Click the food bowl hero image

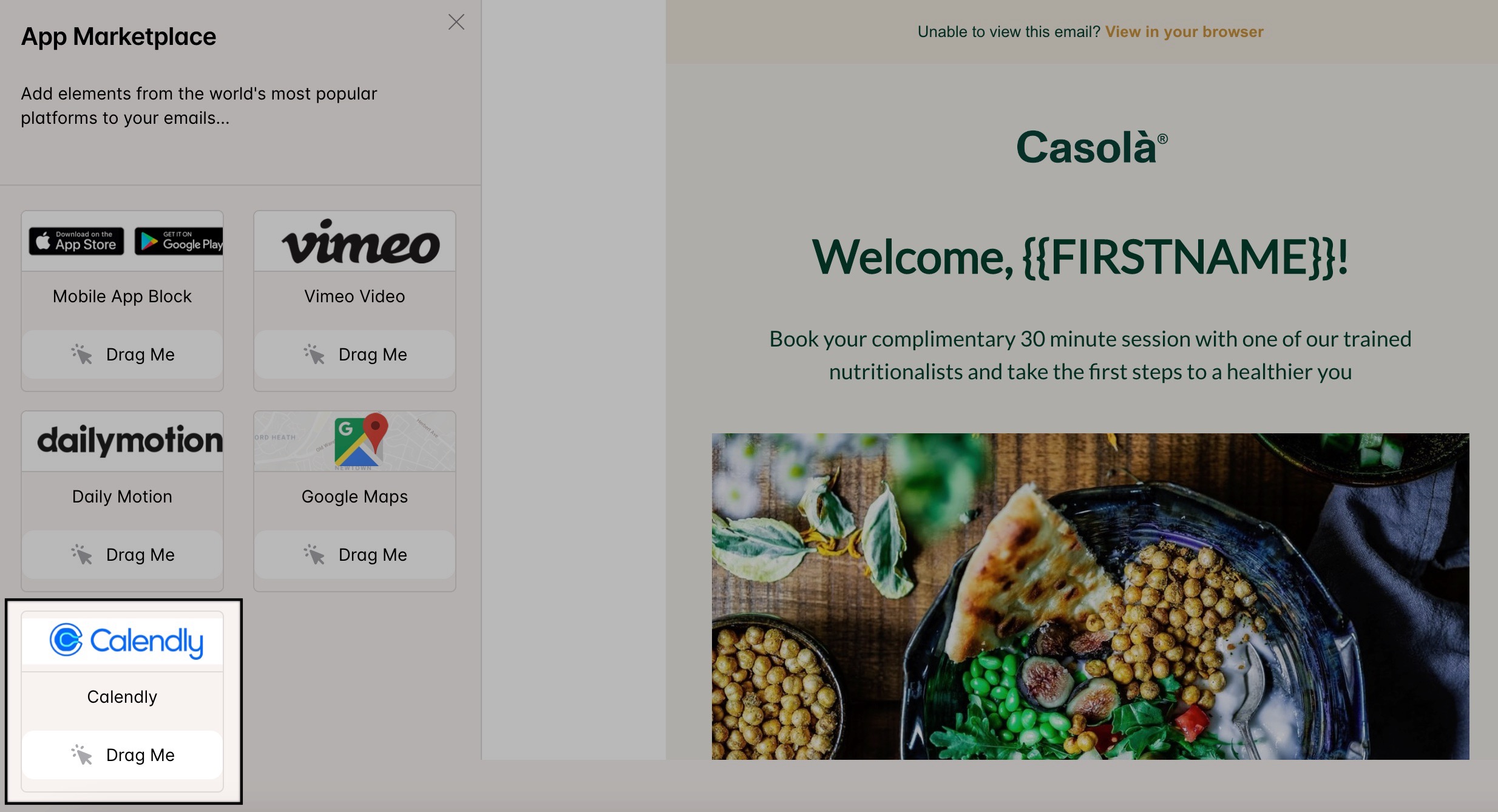1090,596
